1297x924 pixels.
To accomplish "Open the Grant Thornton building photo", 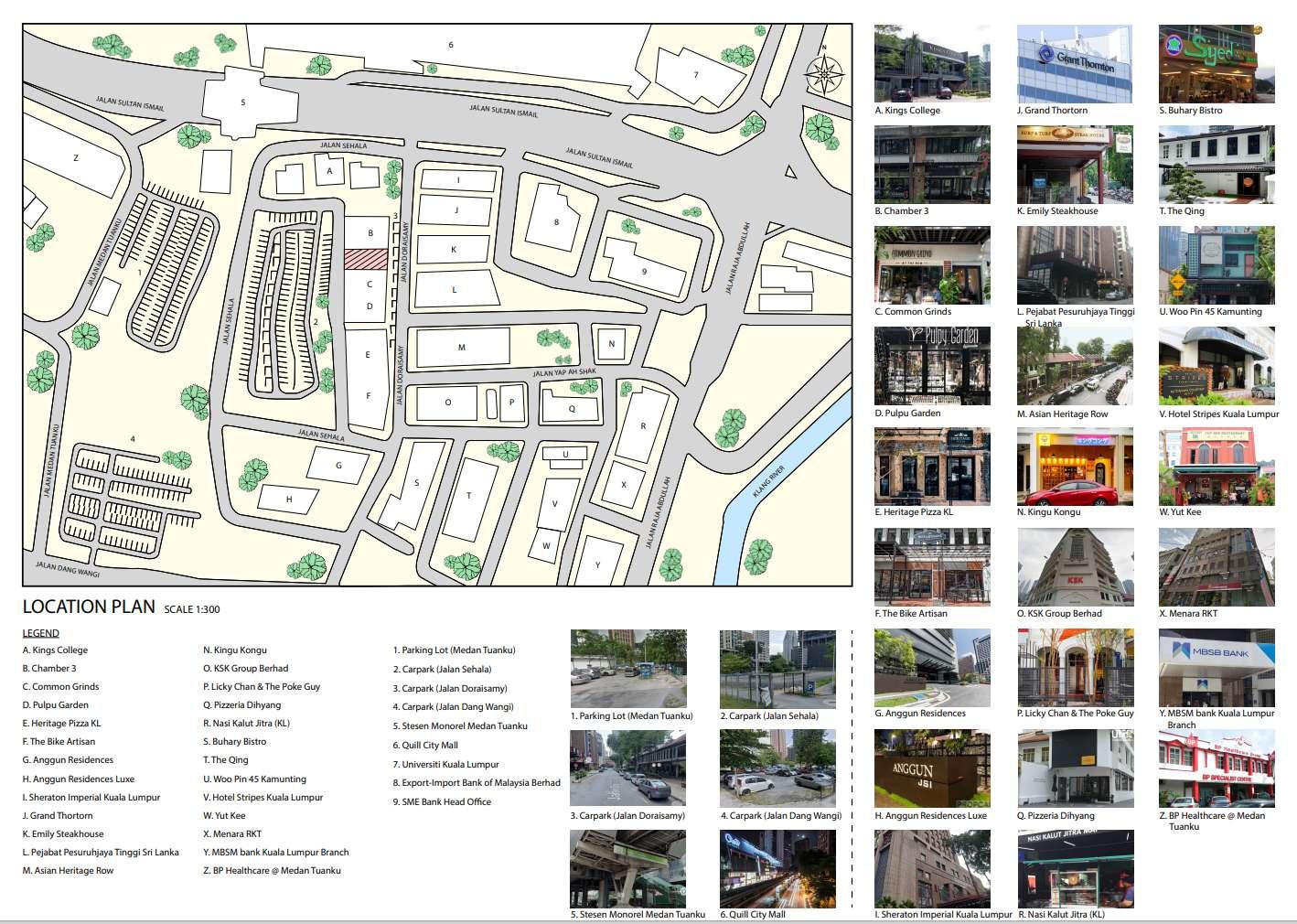I will (1075, 63).
